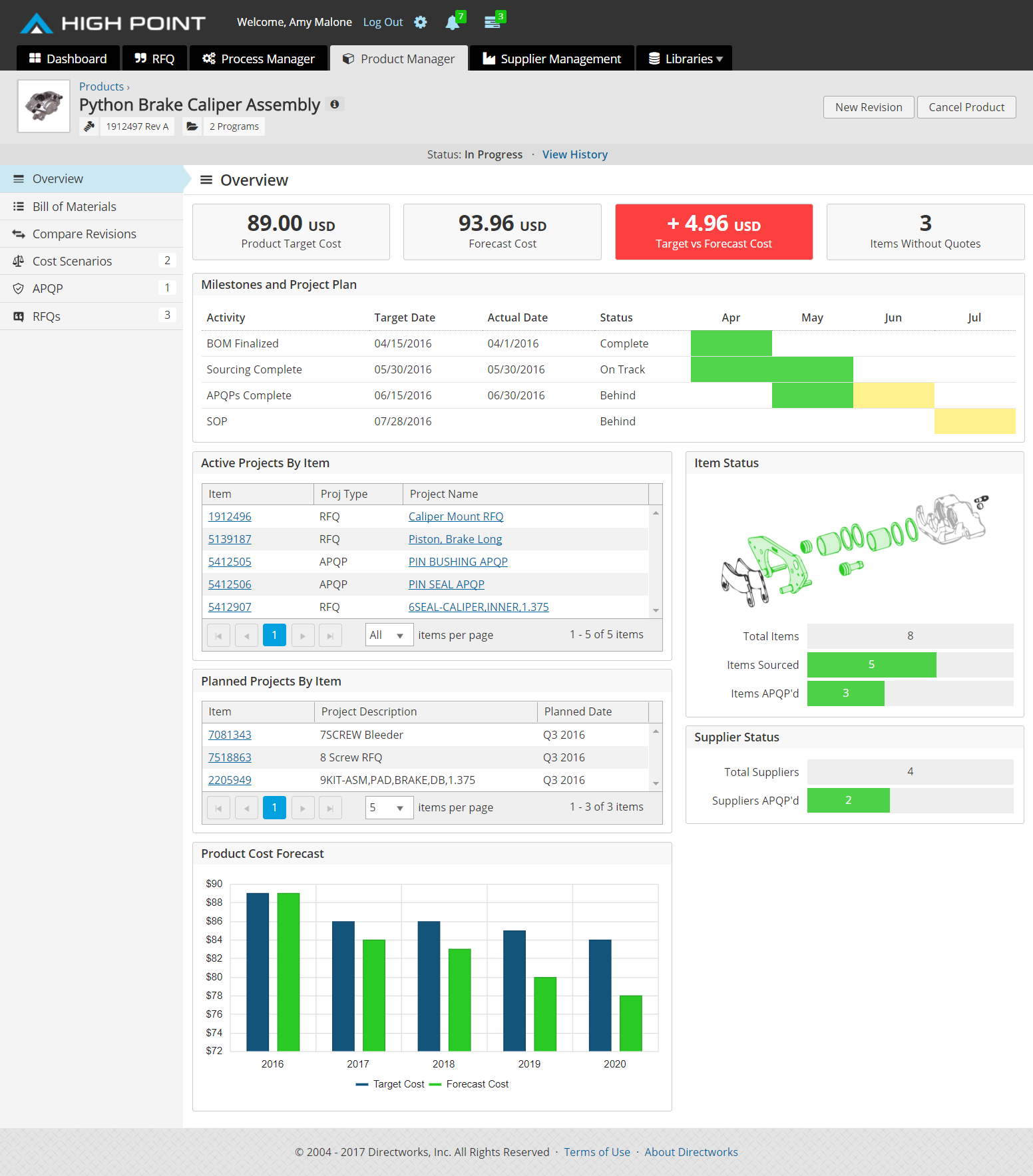Viewport: 1033px width, 1176px height.
Task: Open the Libraries dropdown menu
Action: pyautogui.click(x=684, y=59)
